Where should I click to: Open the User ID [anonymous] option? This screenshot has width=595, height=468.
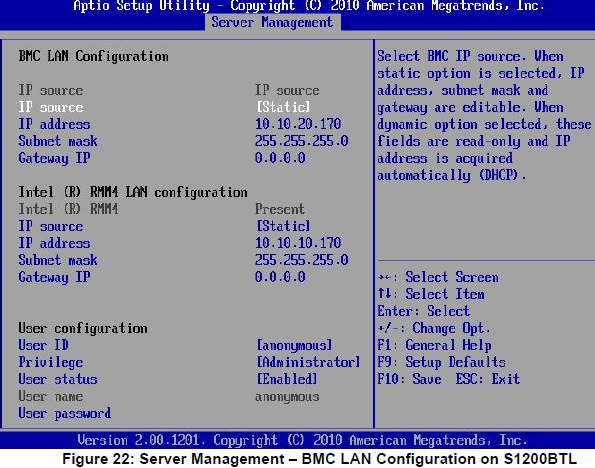pos(294,345)
